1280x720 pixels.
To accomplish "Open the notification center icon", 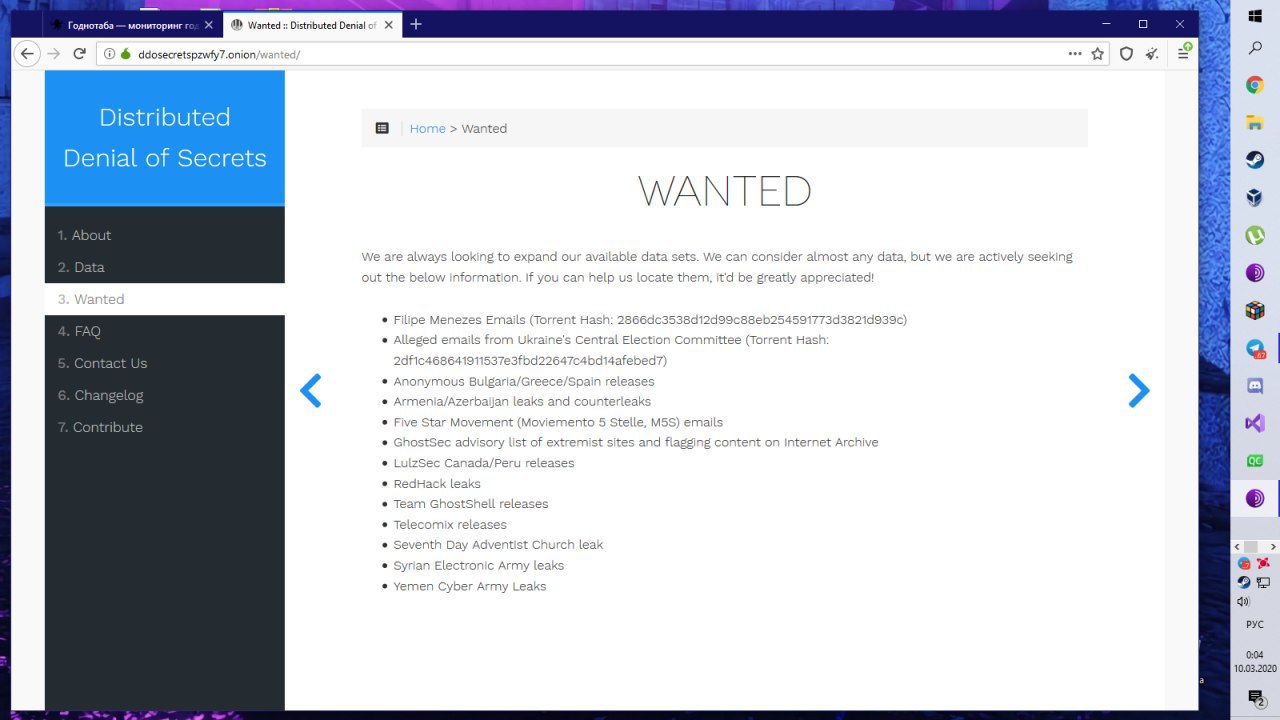I will (x=1255, y=697).
